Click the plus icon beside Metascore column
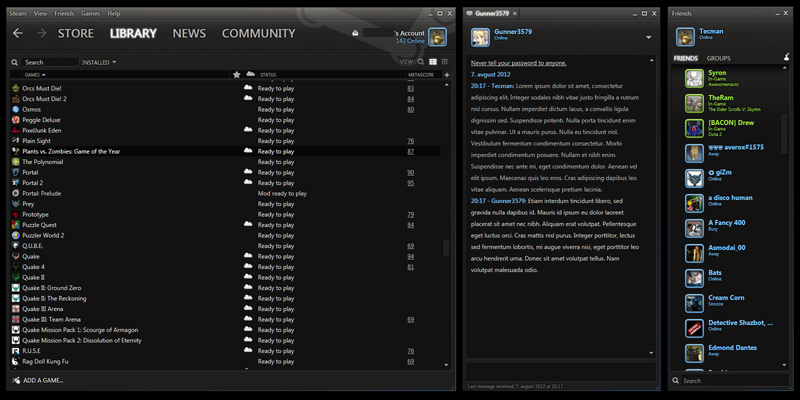 [446, 75]
